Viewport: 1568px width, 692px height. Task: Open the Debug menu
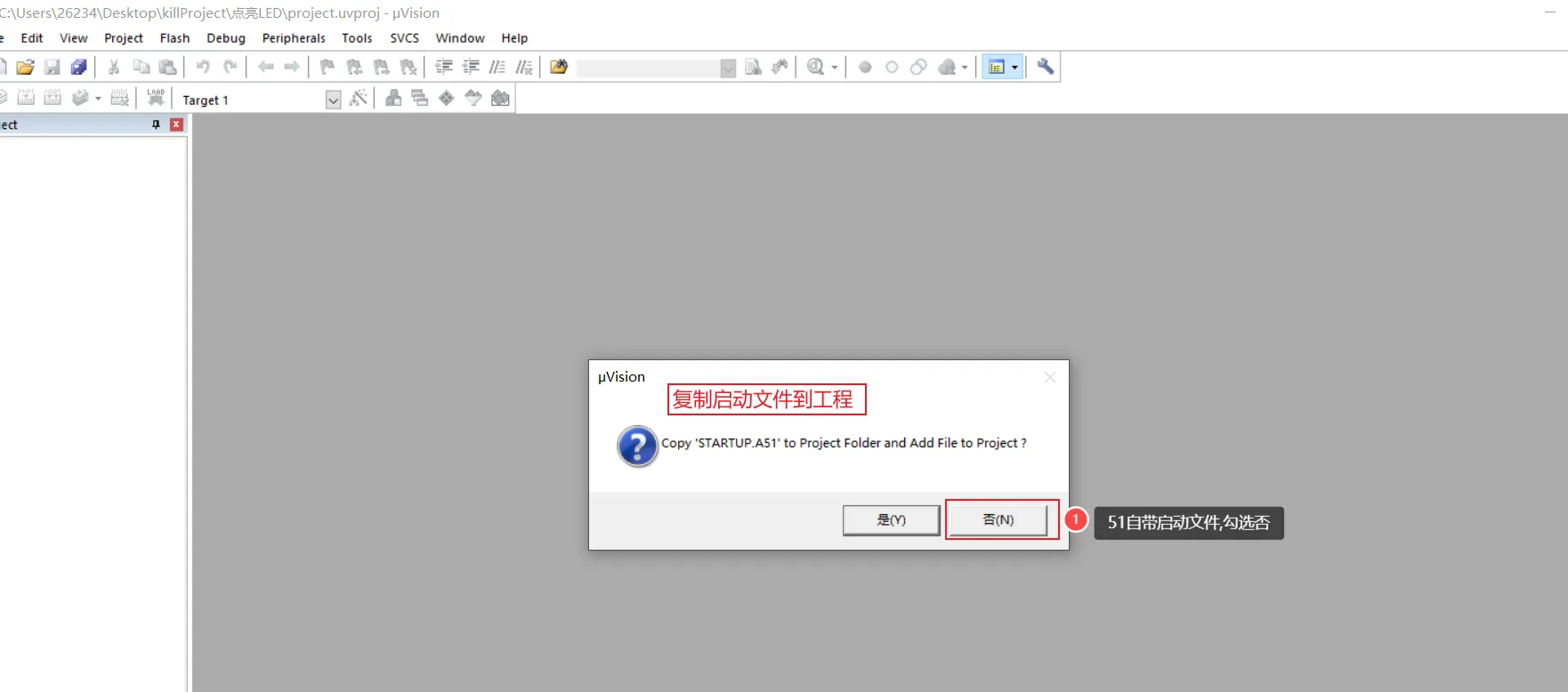(x=226, y=38)
